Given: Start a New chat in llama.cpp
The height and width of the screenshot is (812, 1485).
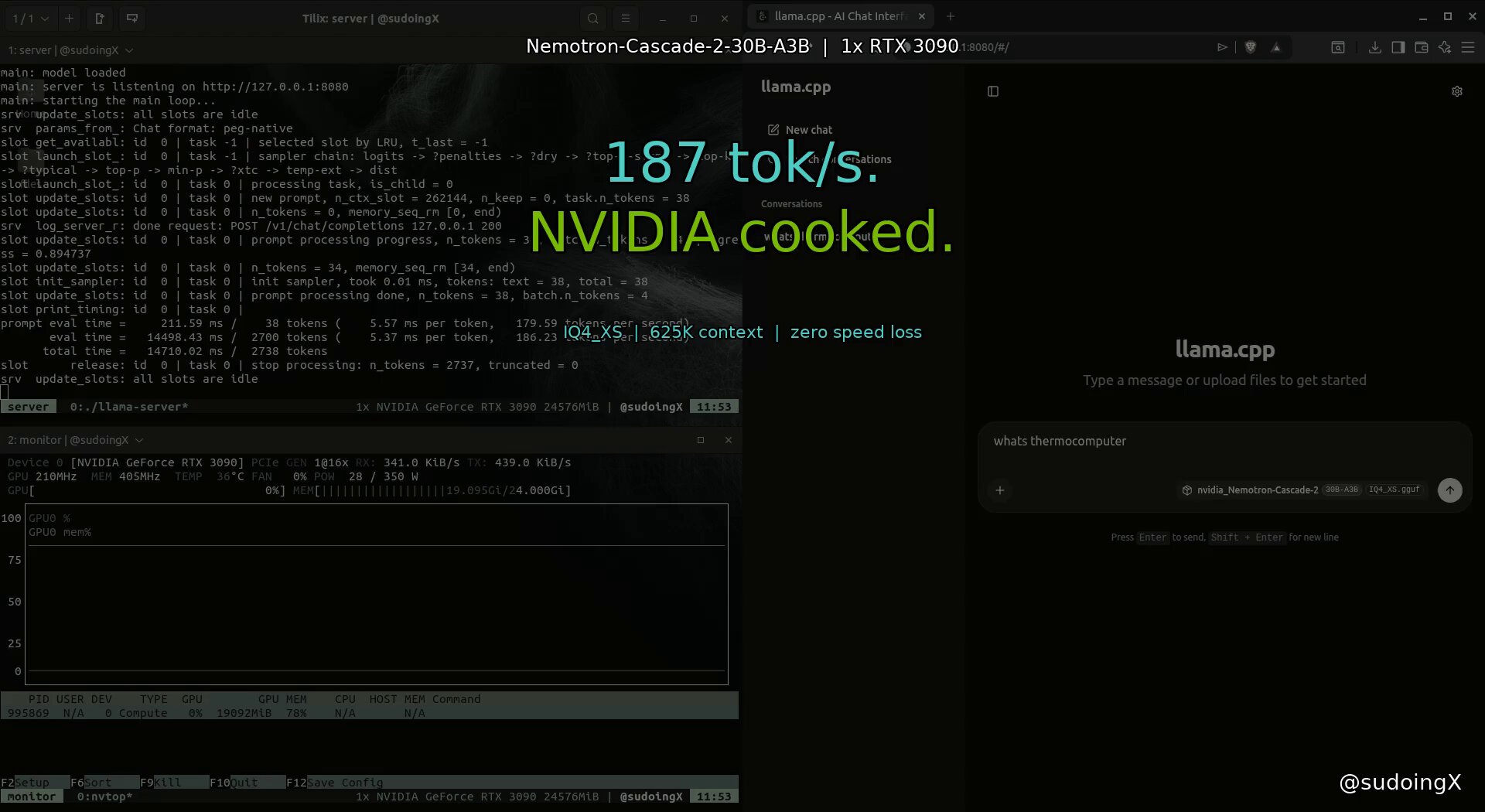Looking at the screenshot, I should (x=801, y=130).
